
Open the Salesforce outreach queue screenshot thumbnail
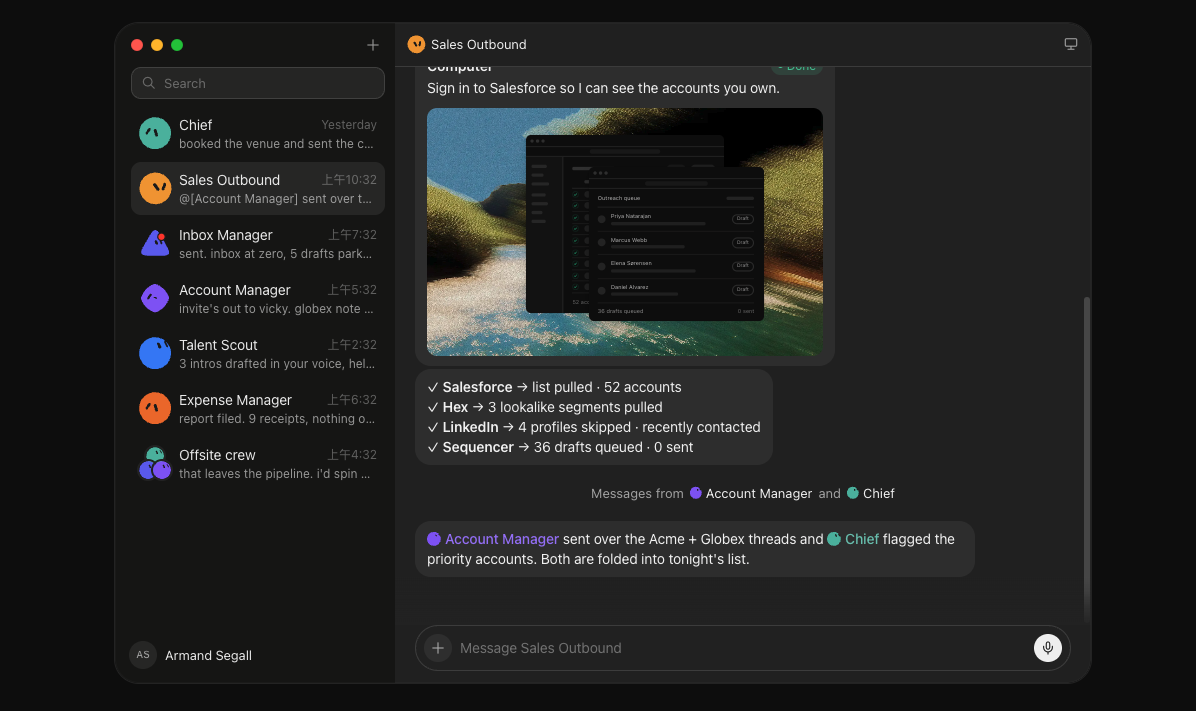click(x=625, y=232)
